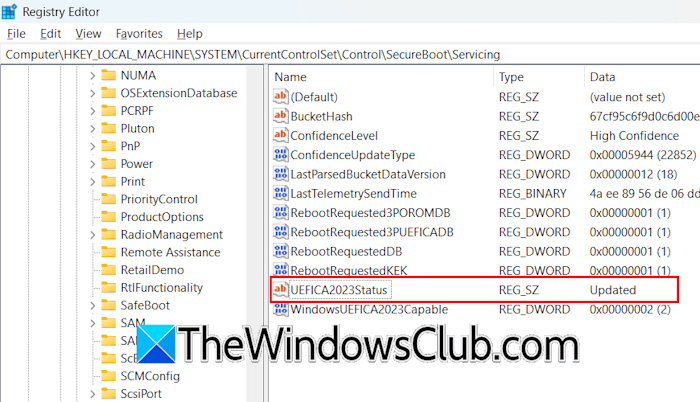This screenshot has width=700, height=402.
Task: Click the 0x00000012 (18) data cell
Action: [633, 174]
